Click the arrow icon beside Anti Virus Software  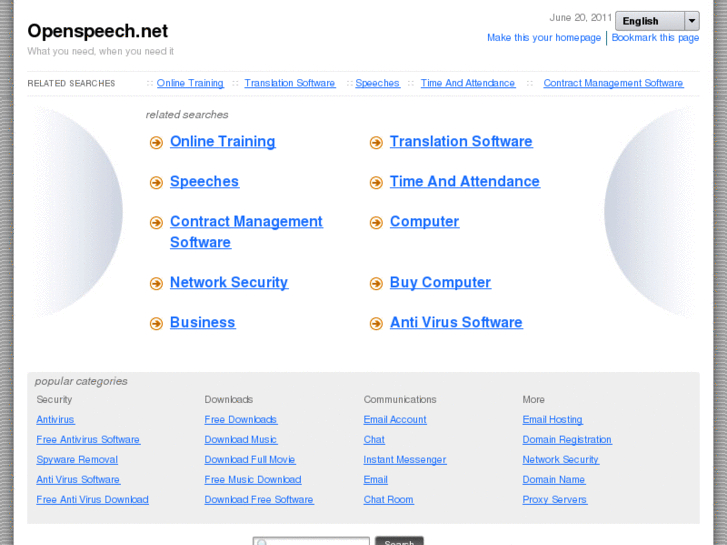[376, 324]
